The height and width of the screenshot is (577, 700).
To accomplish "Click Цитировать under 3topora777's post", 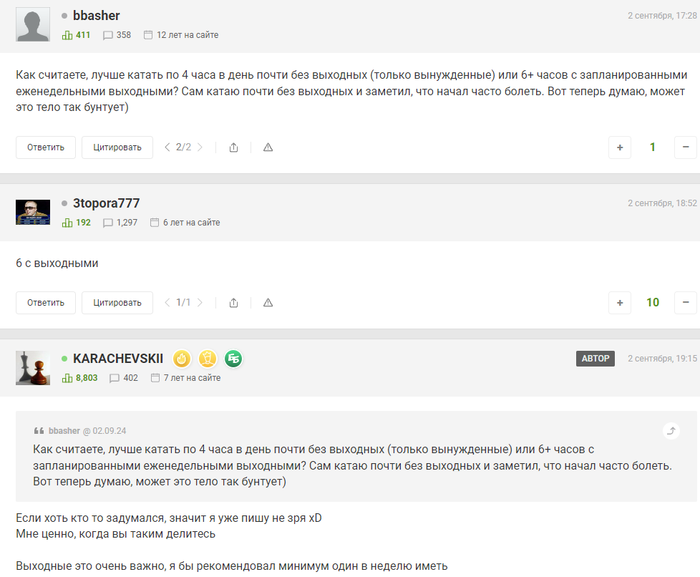I will coord(117,303).
